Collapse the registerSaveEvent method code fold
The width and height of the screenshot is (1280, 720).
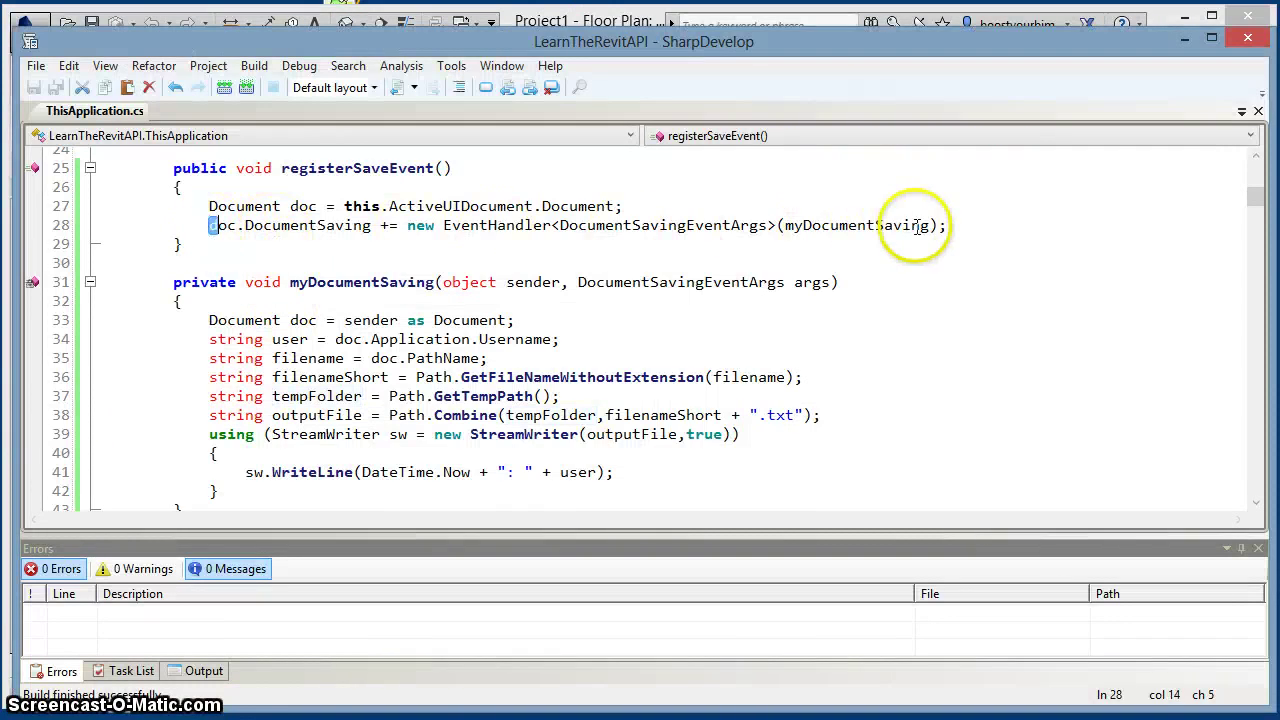click(x=90, y=168)
